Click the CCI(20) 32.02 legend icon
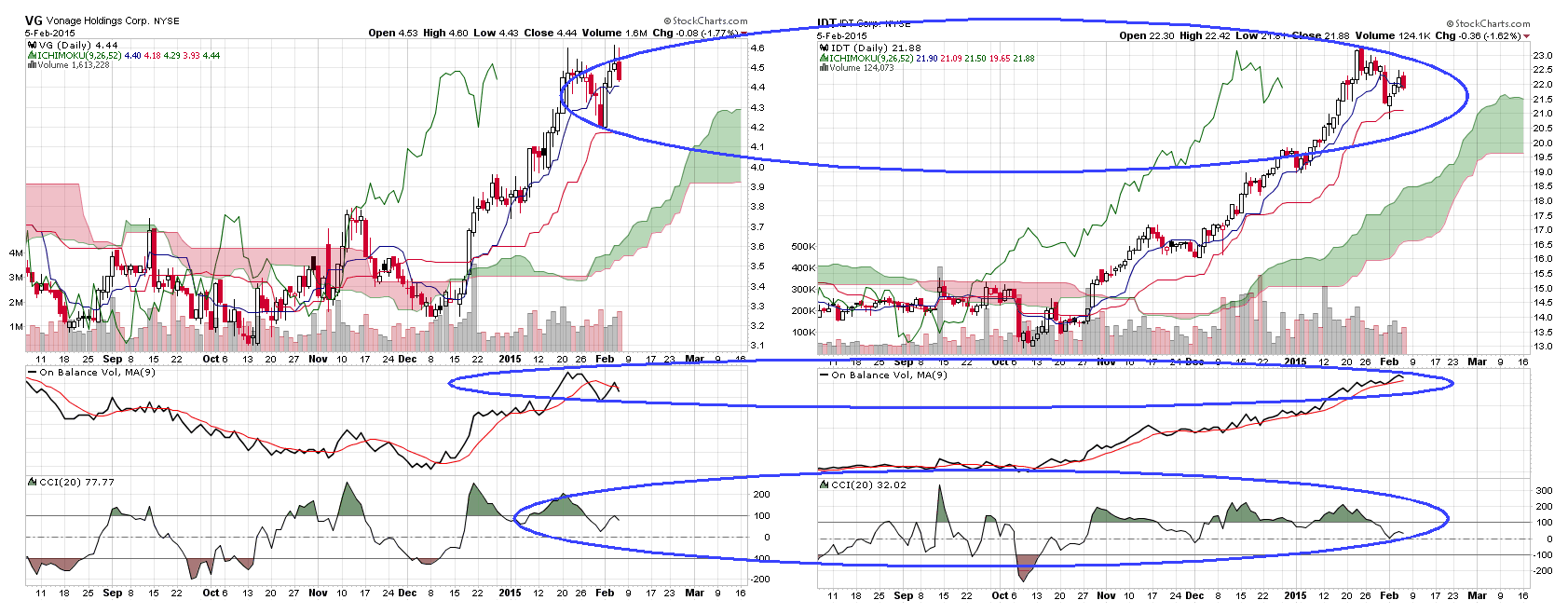 (x=825, y=484)
